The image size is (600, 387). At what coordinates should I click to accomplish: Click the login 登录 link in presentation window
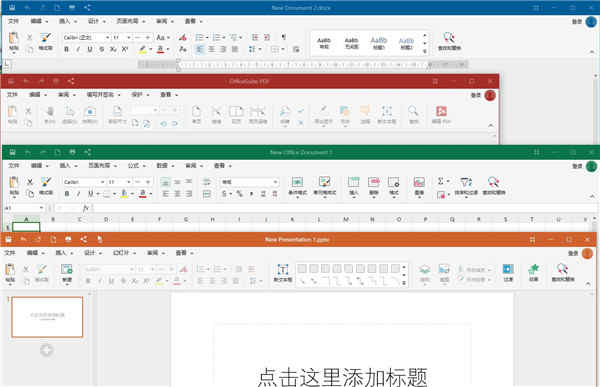click(573, 253)
